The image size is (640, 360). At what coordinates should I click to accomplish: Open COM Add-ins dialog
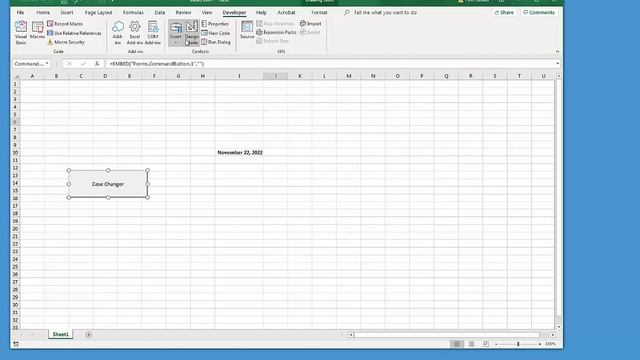point(153,33)
